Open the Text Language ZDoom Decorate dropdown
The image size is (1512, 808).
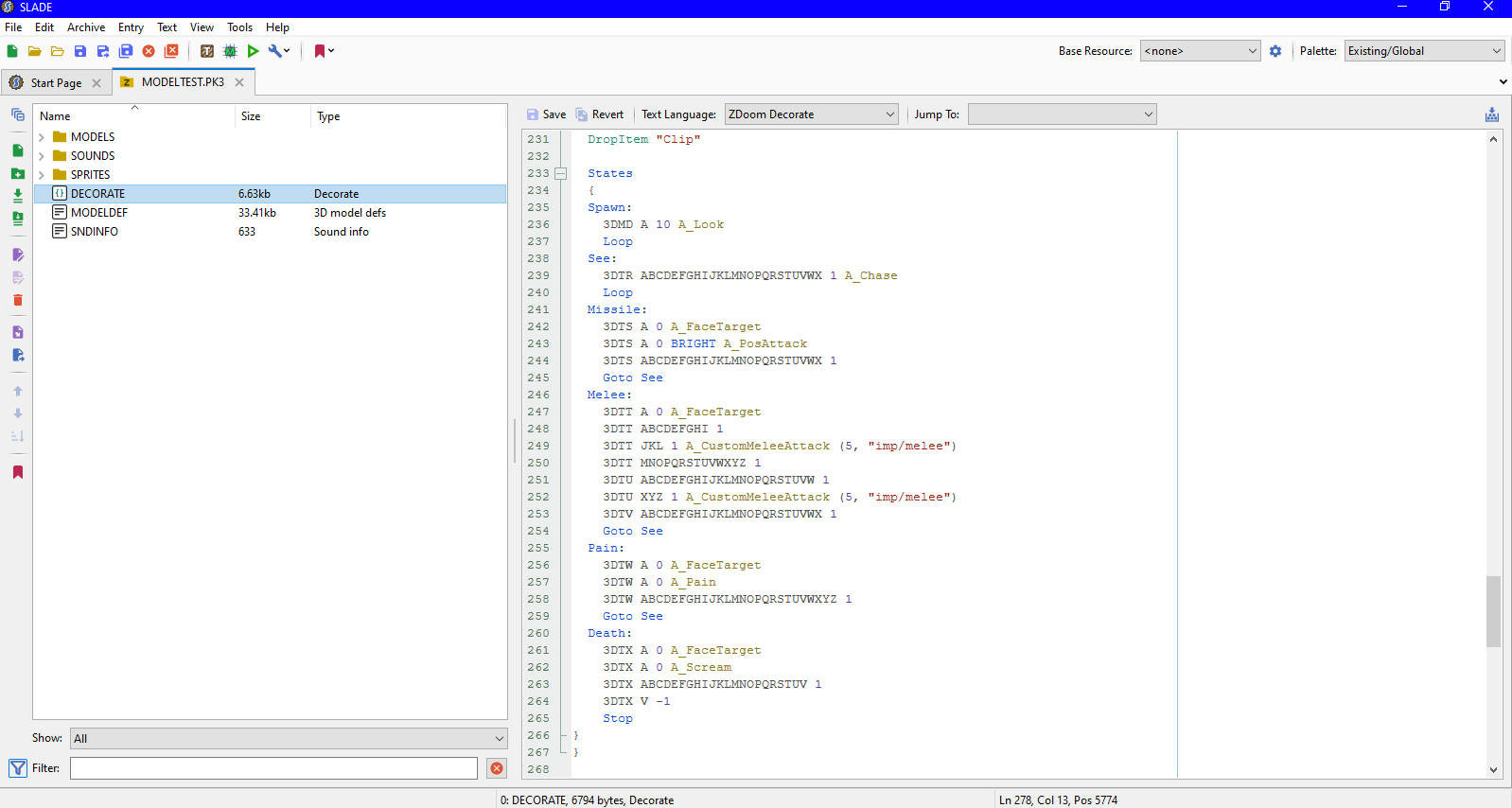(812, 114)
